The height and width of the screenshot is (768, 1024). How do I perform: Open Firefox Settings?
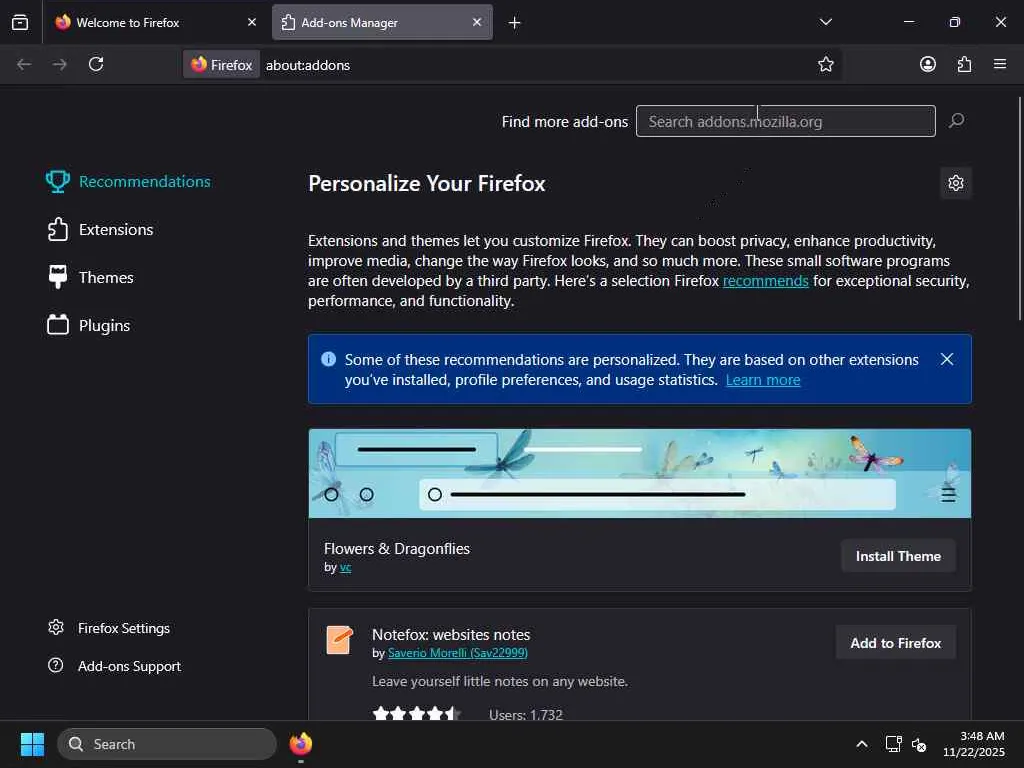pyautogui.click(x=109, y=628)
